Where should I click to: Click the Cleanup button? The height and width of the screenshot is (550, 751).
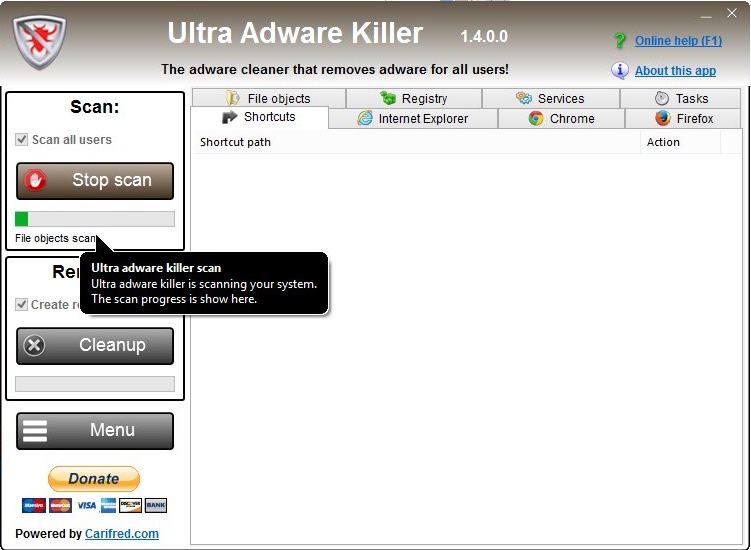tap(95, 345)
